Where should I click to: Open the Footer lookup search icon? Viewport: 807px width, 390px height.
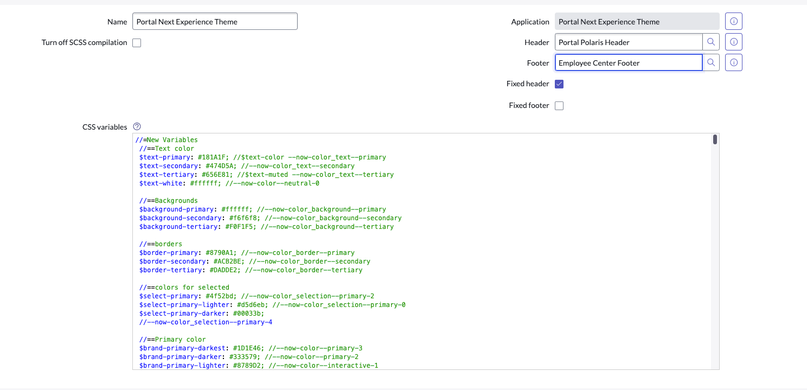point(711,63)
